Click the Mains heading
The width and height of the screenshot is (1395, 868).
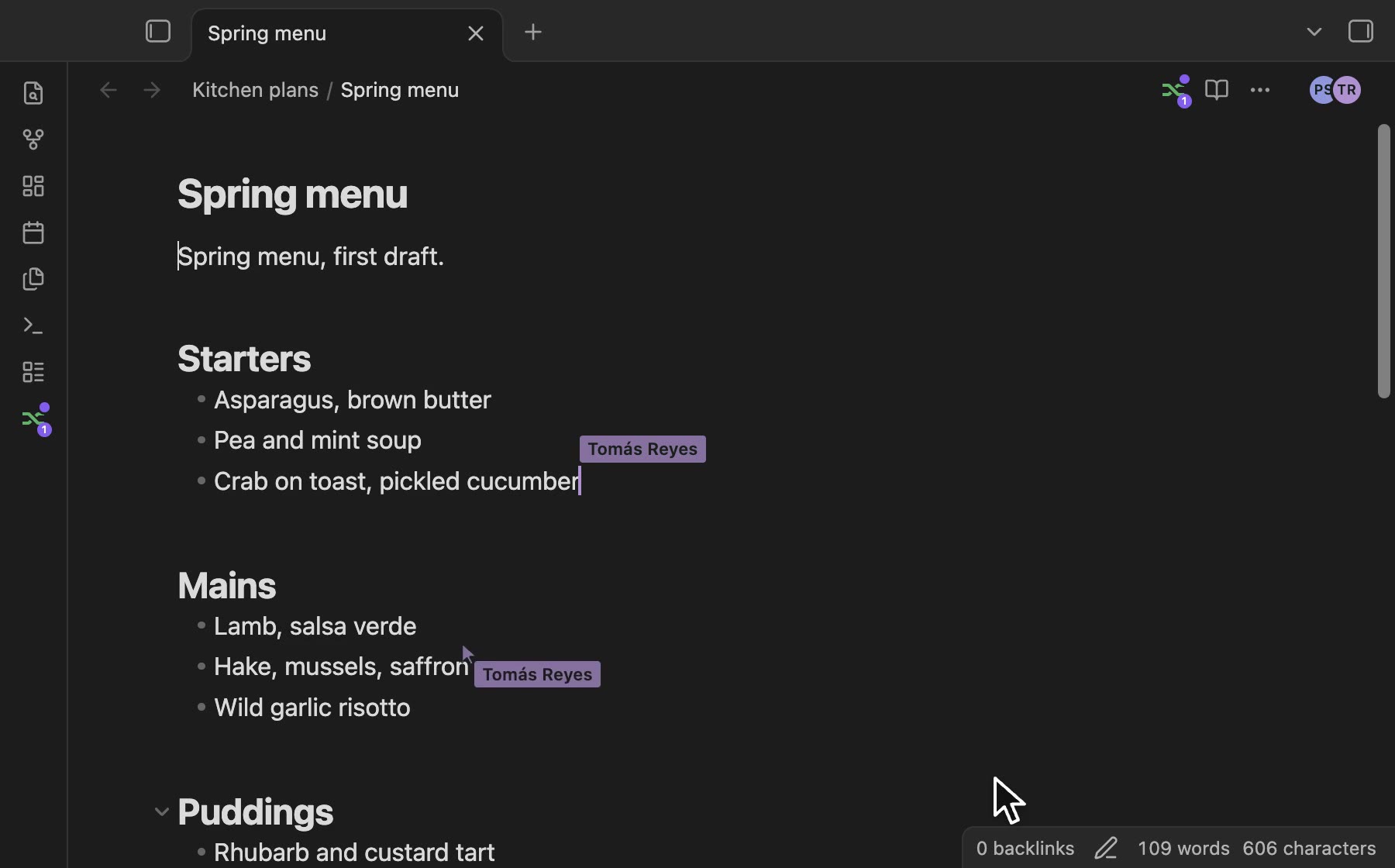(226, 586)
